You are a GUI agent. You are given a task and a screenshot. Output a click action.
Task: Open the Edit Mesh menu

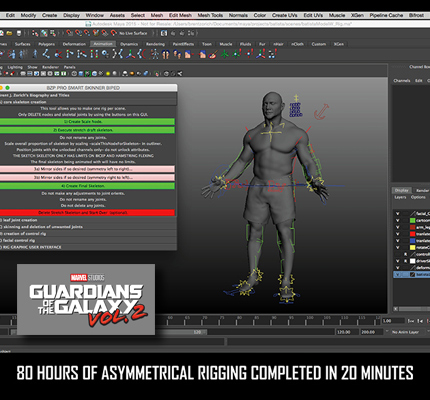(180, 15)
